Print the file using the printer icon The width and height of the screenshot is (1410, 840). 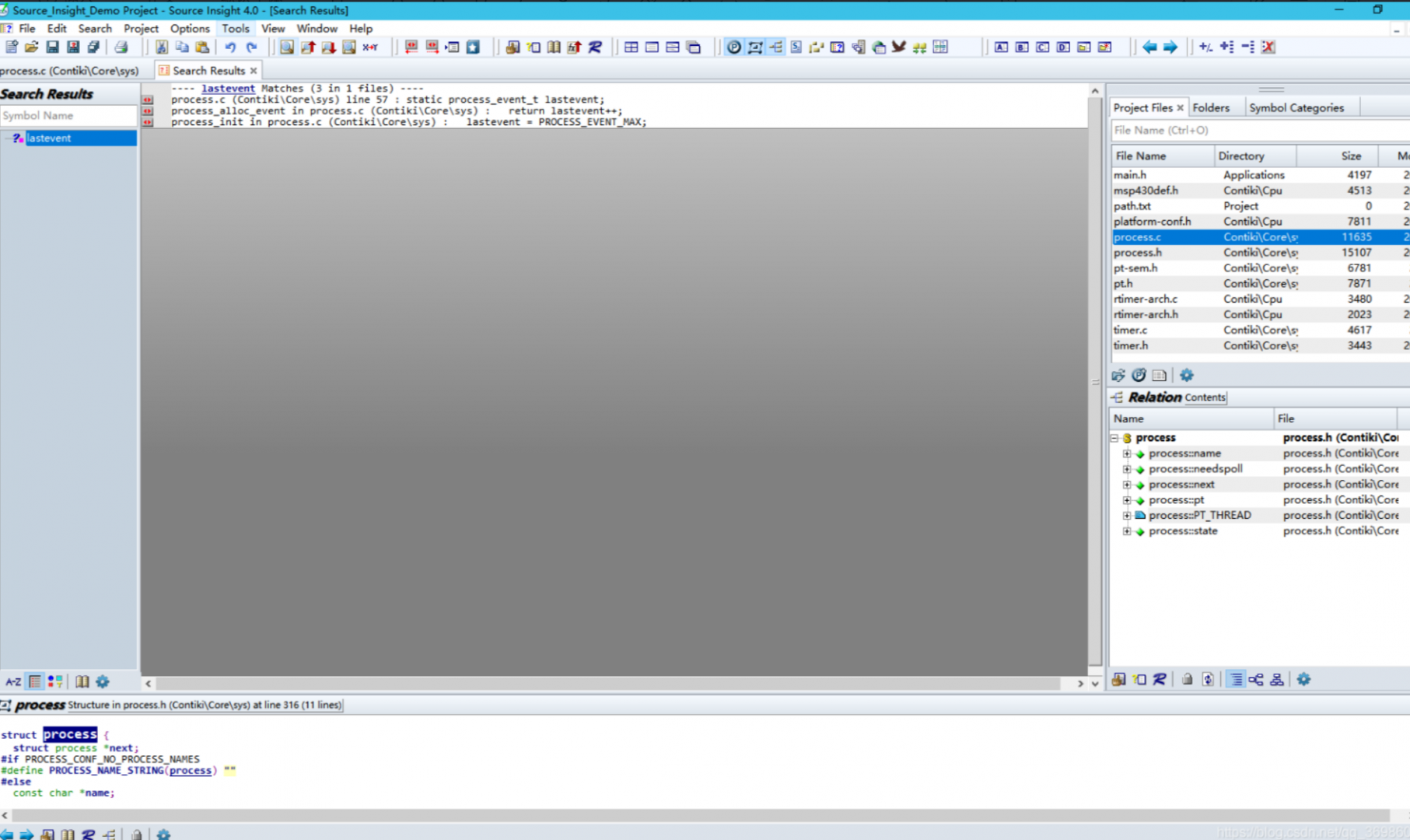(x=121, y=47)
